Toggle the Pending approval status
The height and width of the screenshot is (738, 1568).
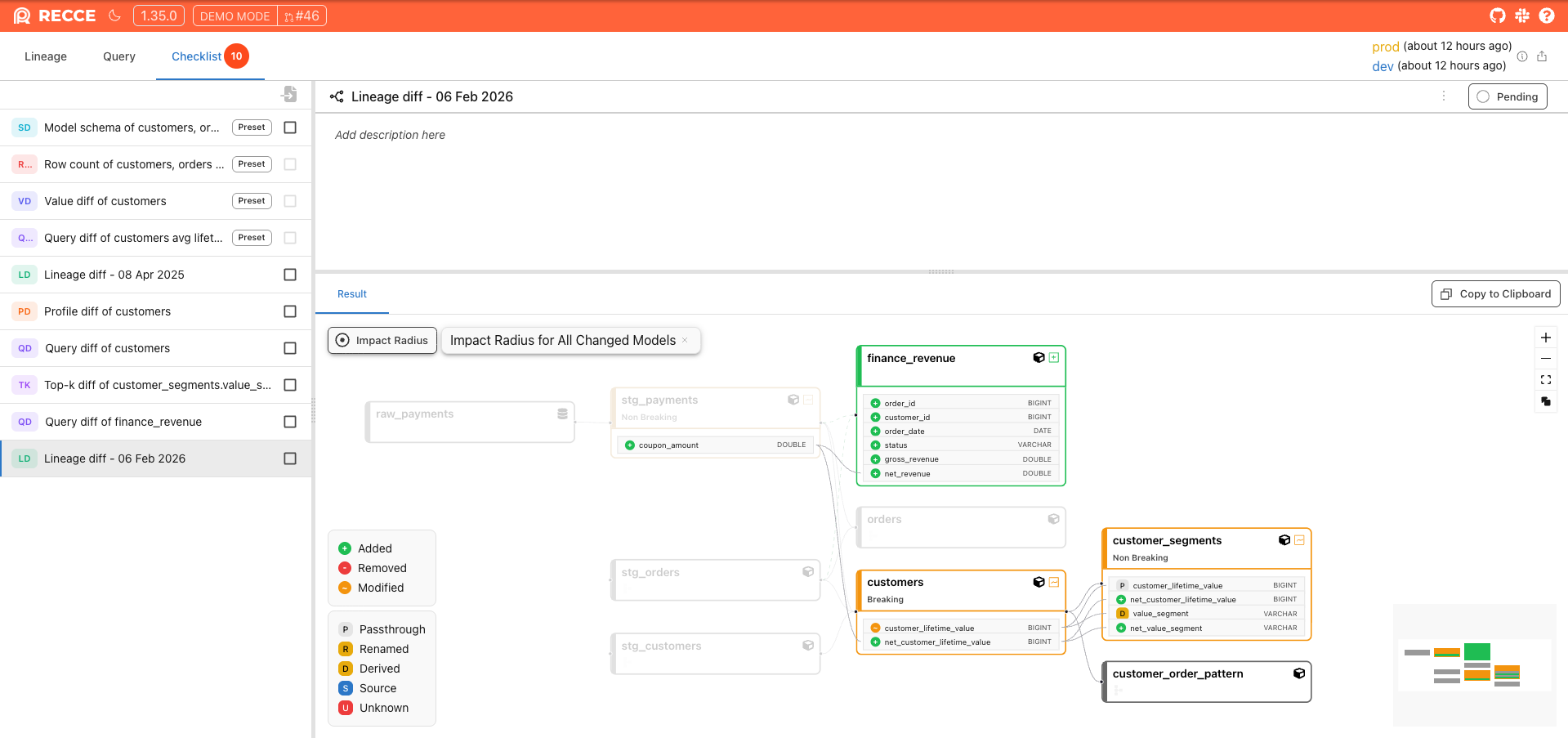pyautogui.click(x=1507, y=96)
